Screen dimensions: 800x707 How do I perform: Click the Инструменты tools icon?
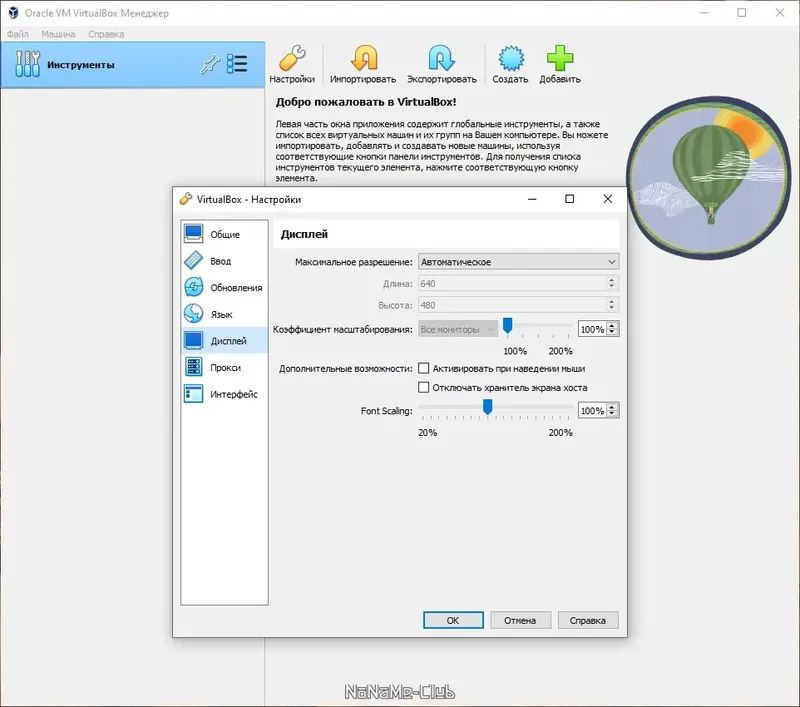(27, 64)
